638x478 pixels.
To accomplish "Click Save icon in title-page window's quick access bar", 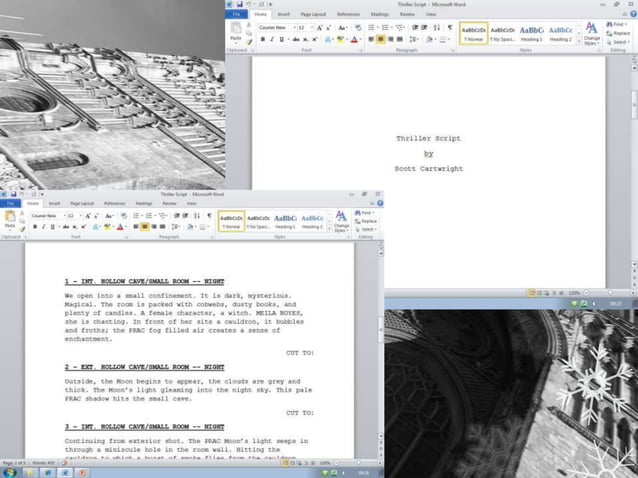I will [x=240, y=4].
